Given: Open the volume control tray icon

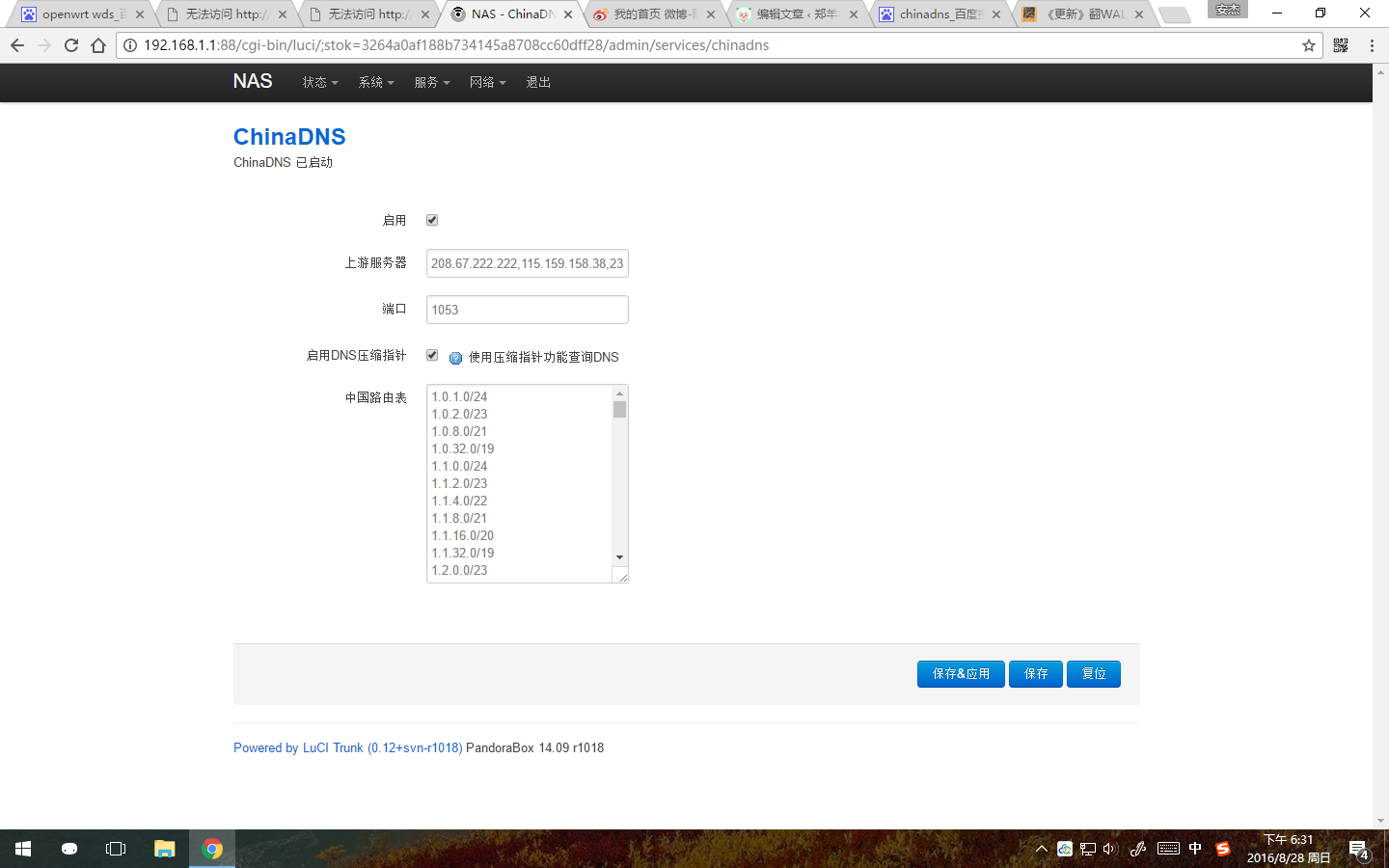Looking at the screenshot, I should 1110,849.
